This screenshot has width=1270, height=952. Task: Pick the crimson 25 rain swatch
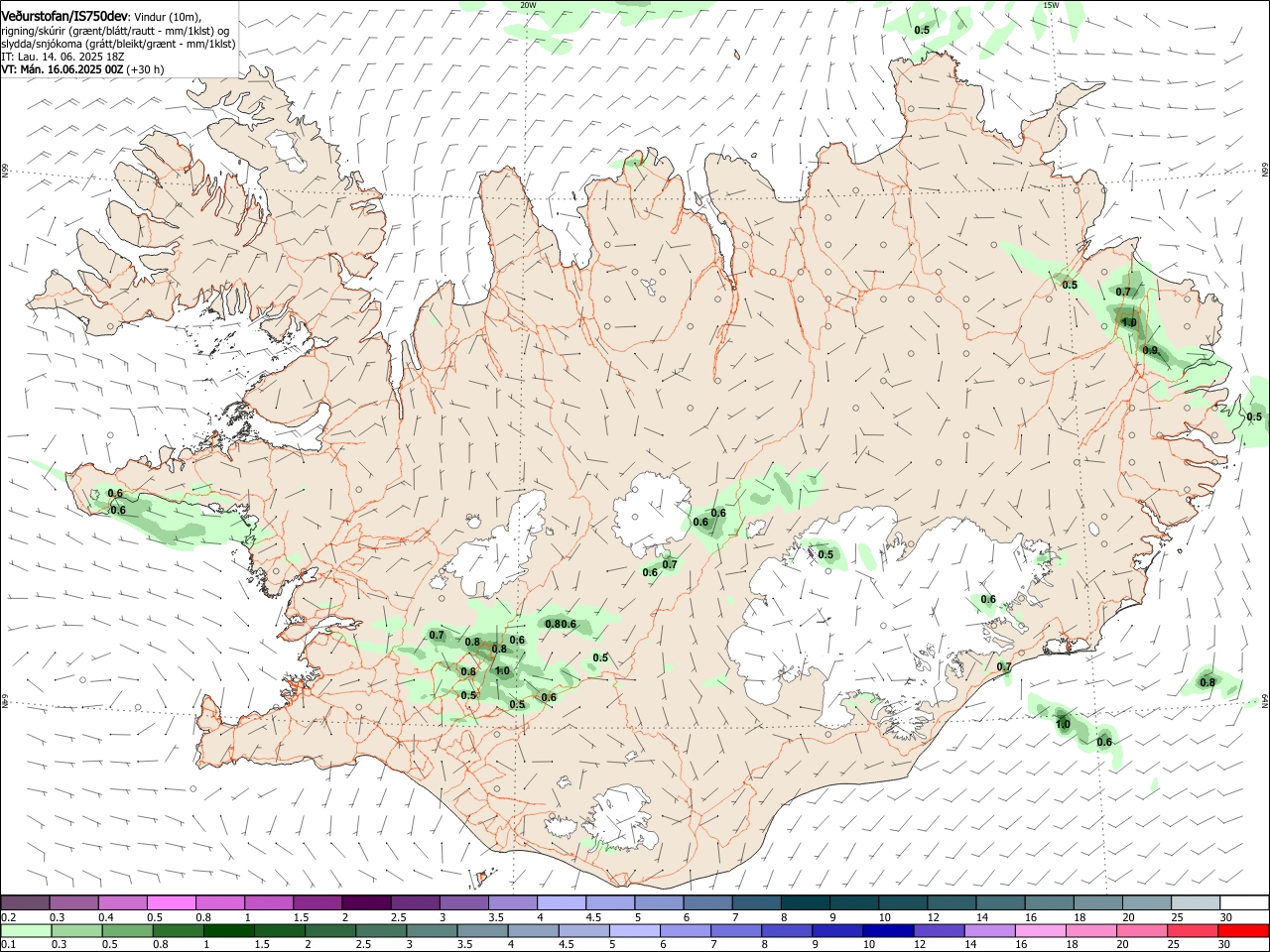click(x=1191, y=930)
